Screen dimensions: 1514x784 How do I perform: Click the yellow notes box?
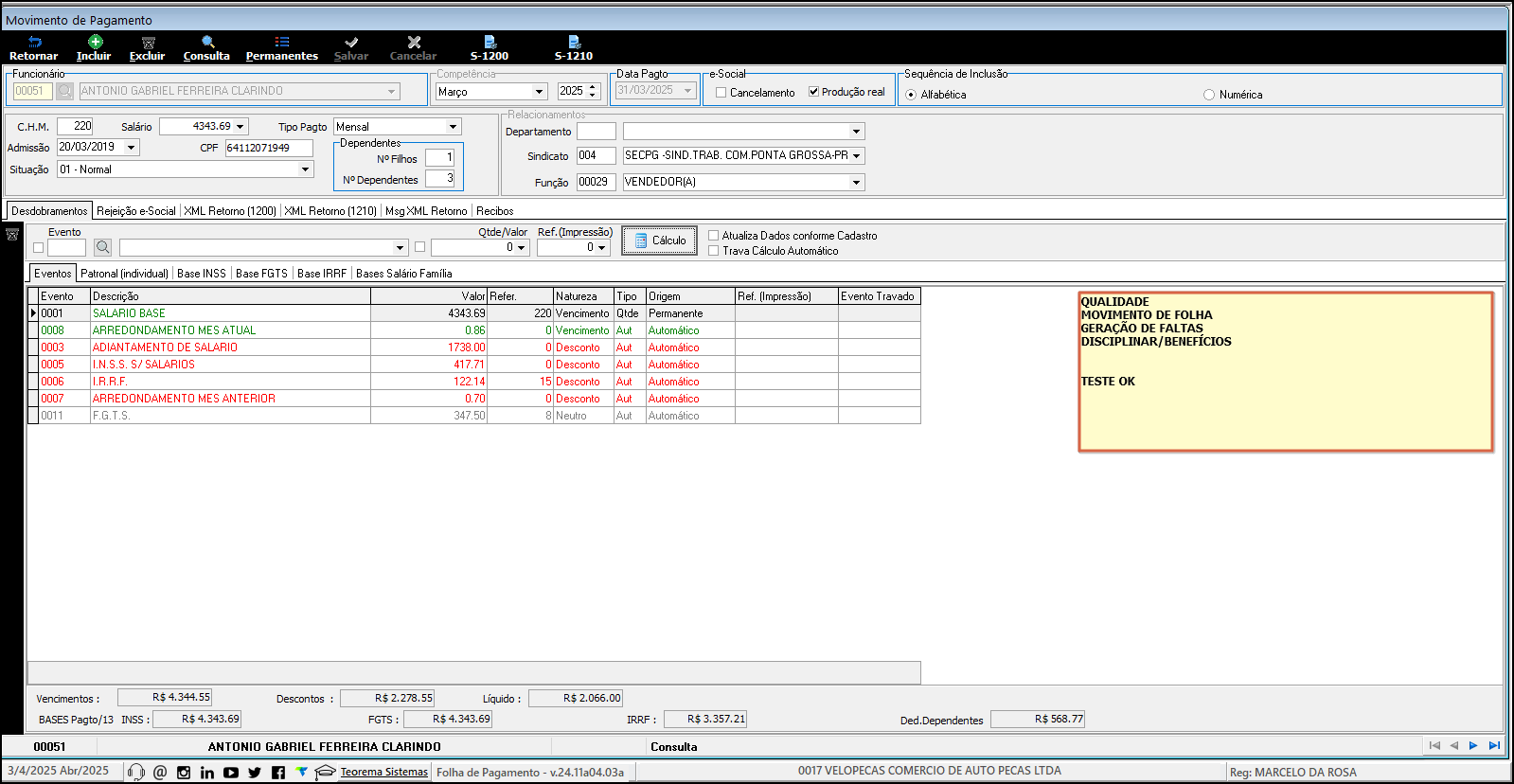pos(1286,371)
